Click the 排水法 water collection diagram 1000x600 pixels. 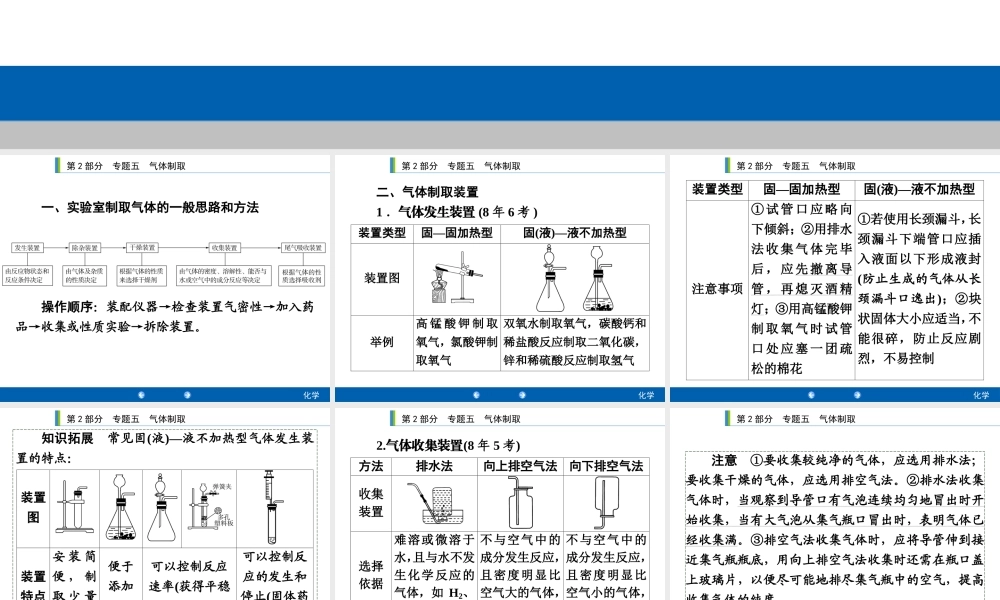point(436,505)
